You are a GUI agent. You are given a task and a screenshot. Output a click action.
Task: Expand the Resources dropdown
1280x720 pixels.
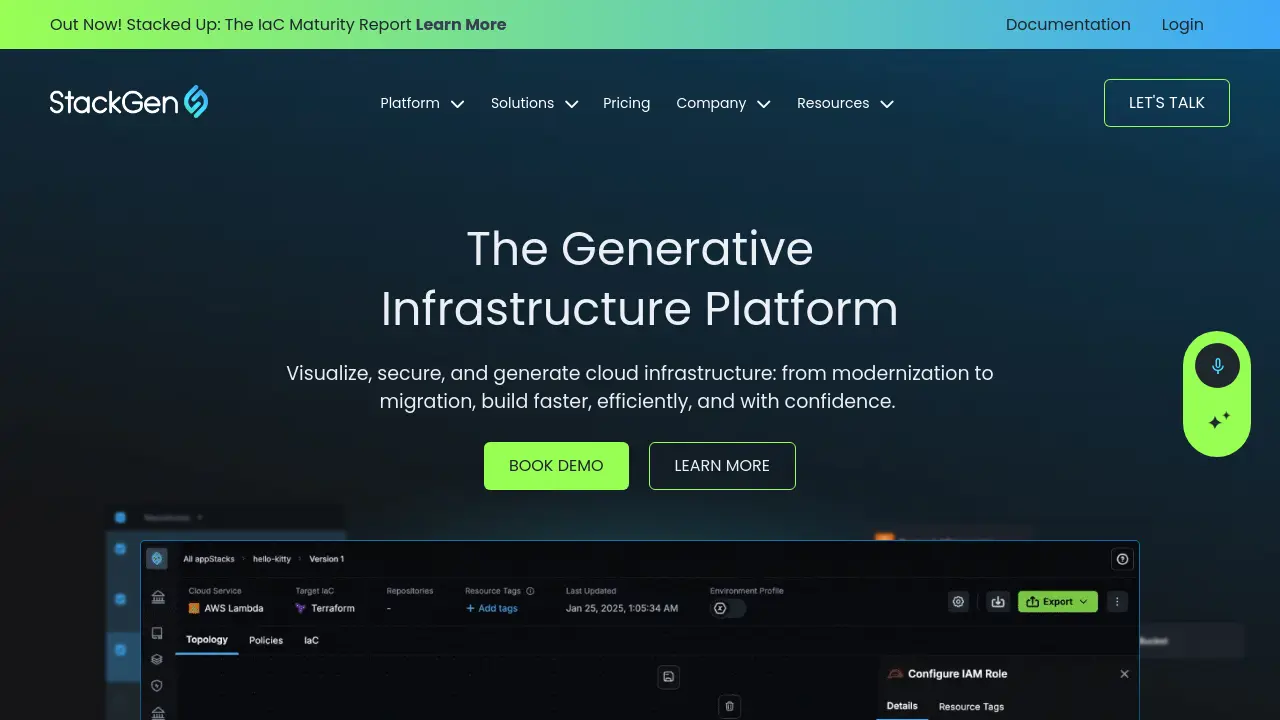(845, 103)
